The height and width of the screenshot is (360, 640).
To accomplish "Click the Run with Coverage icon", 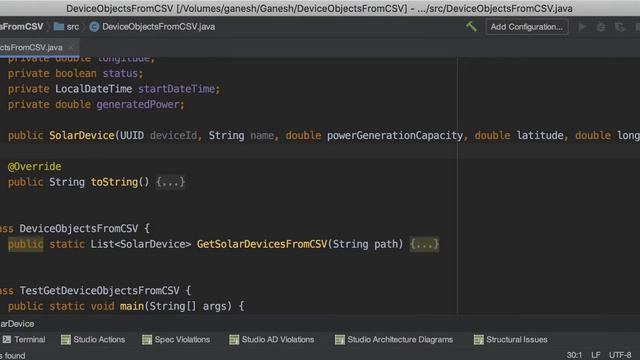I will (620, 27).
